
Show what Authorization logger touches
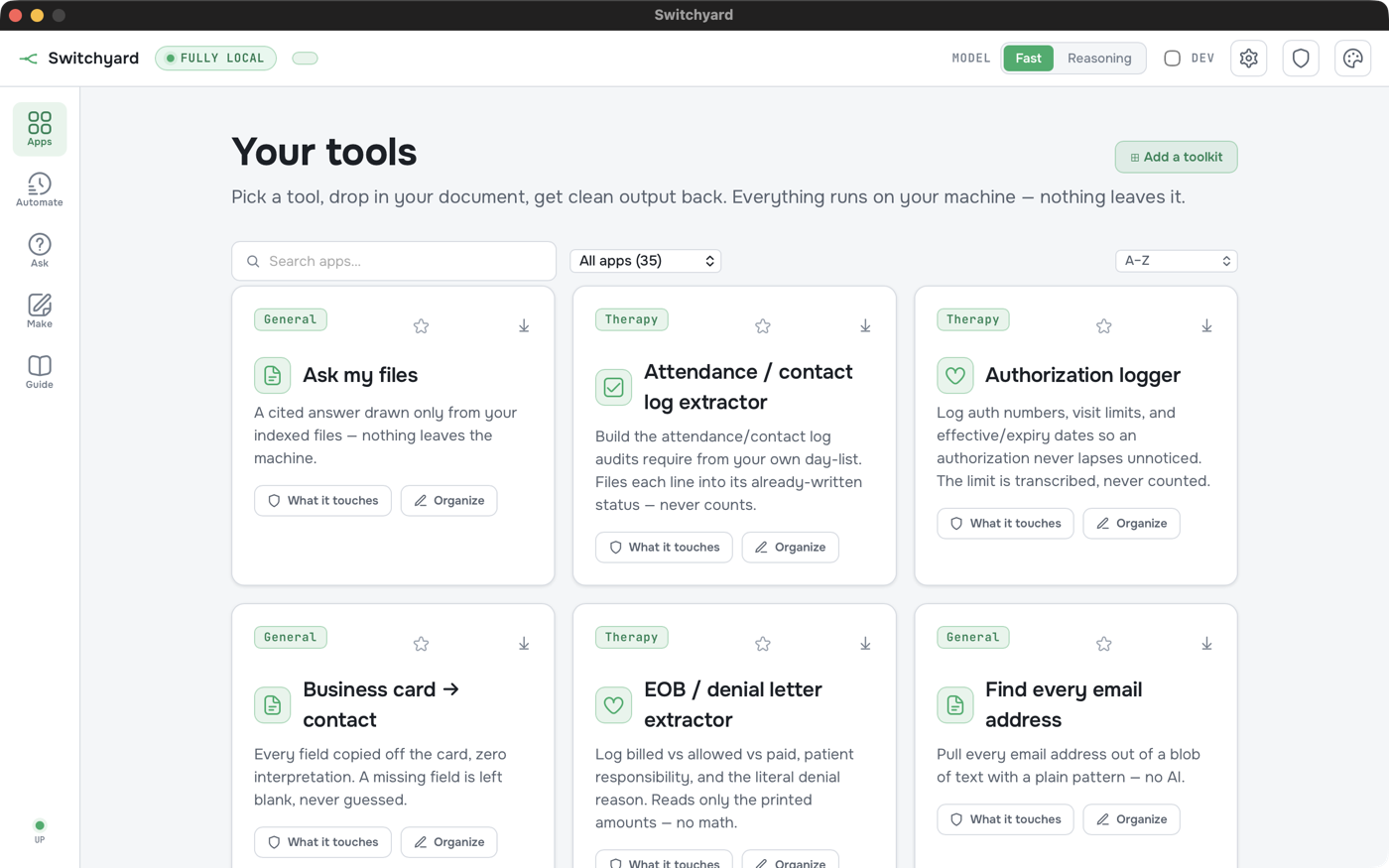[1005, 524]
